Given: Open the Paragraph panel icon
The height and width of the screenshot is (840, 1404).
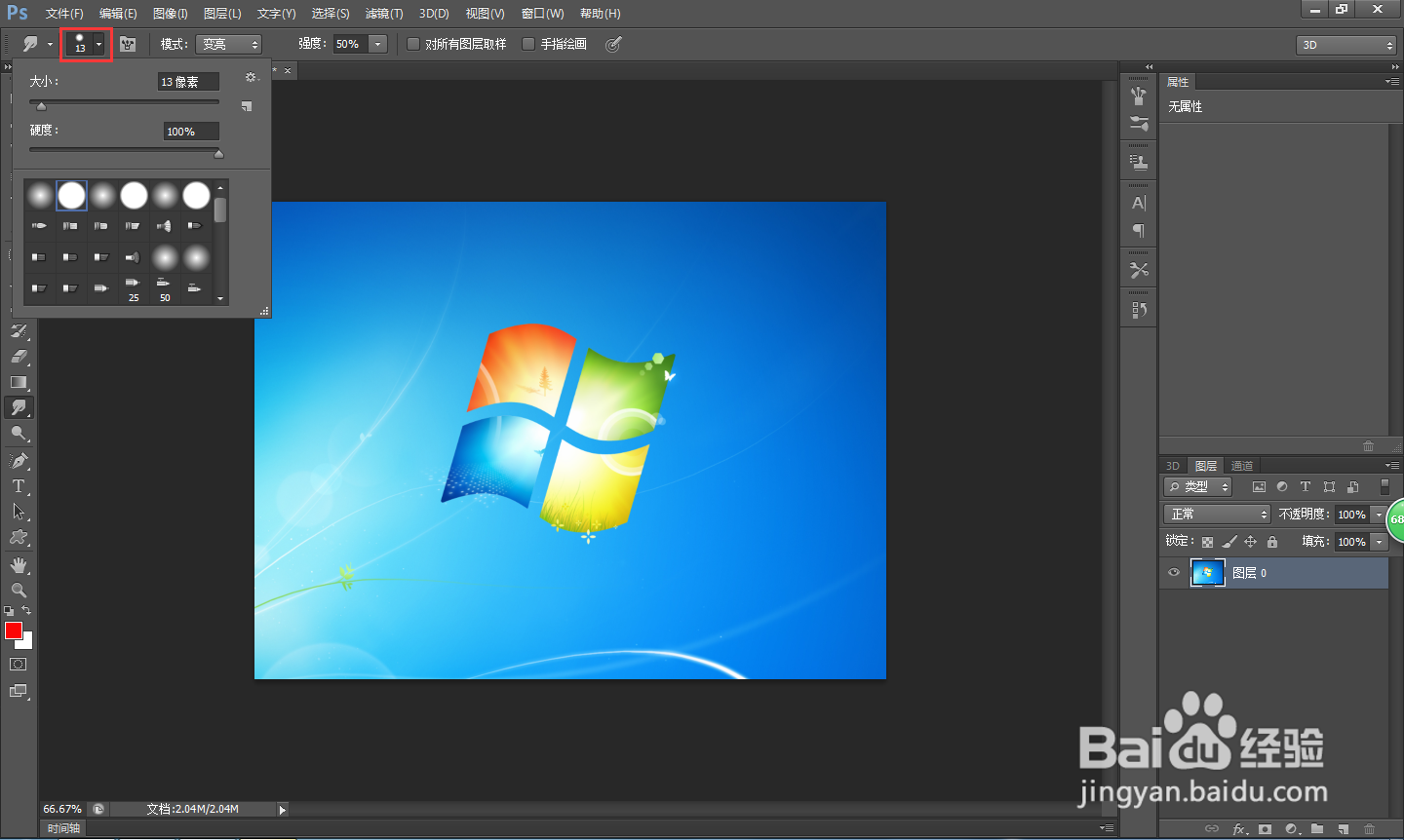Looking at the screenshot, I should 1138,231.
